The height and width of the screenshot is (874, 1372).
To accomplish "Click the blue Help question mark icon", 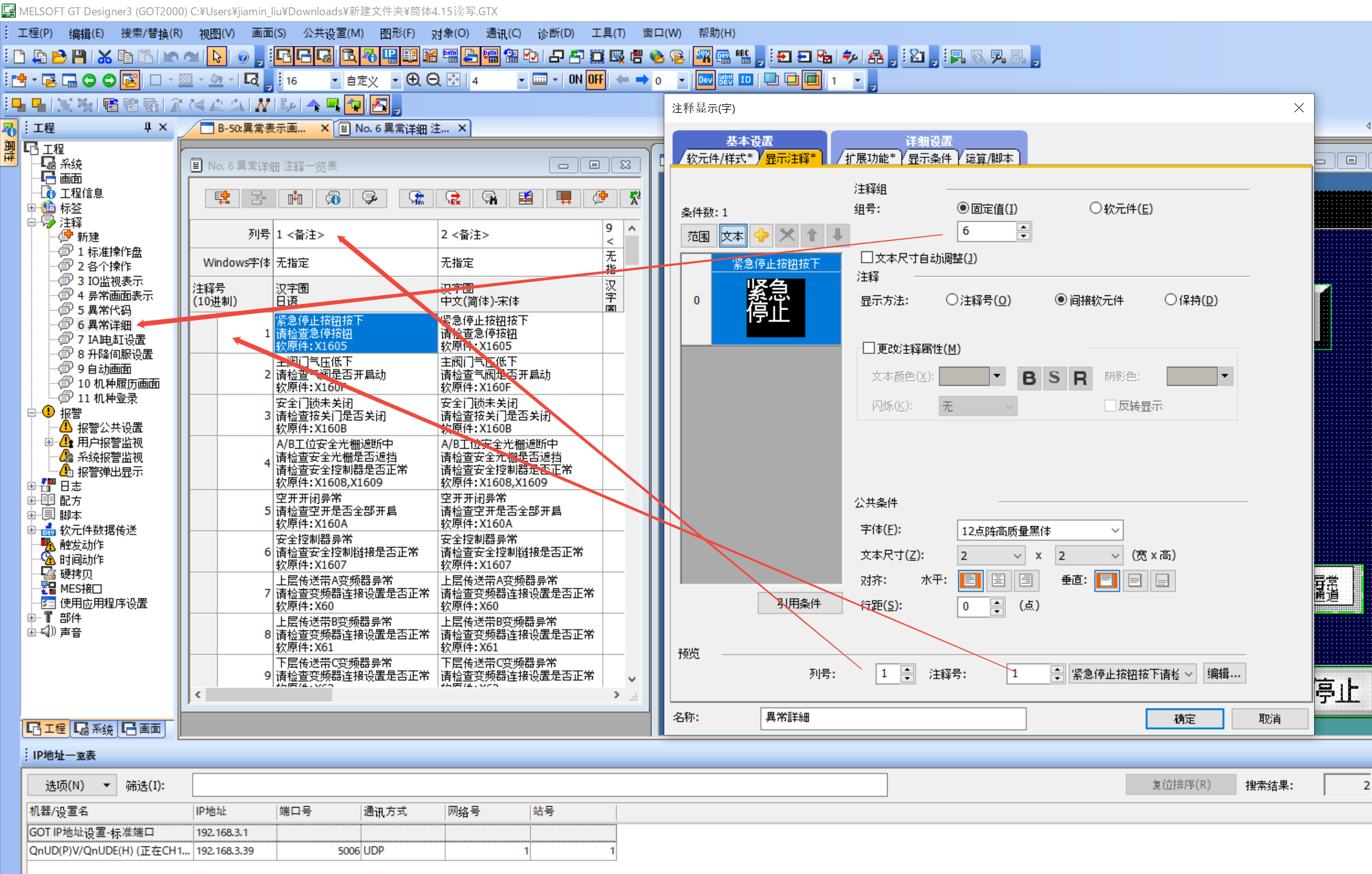I will point(243,57).
